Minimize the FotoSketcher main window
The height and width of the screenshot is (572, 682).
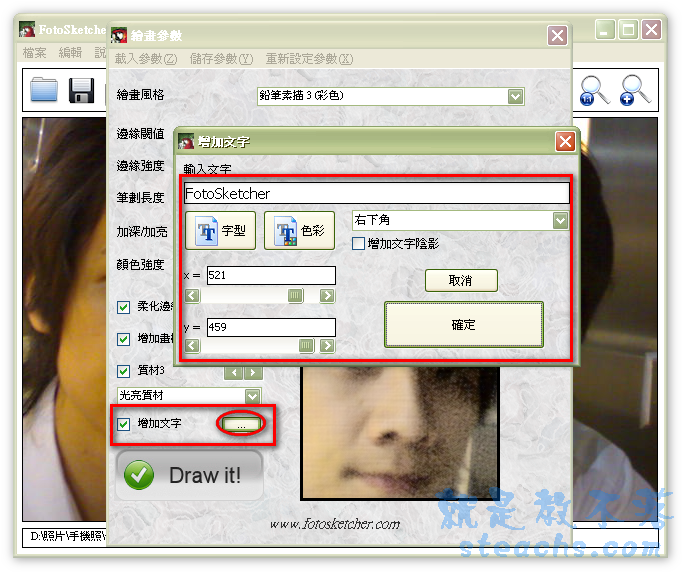click(605, 30)
